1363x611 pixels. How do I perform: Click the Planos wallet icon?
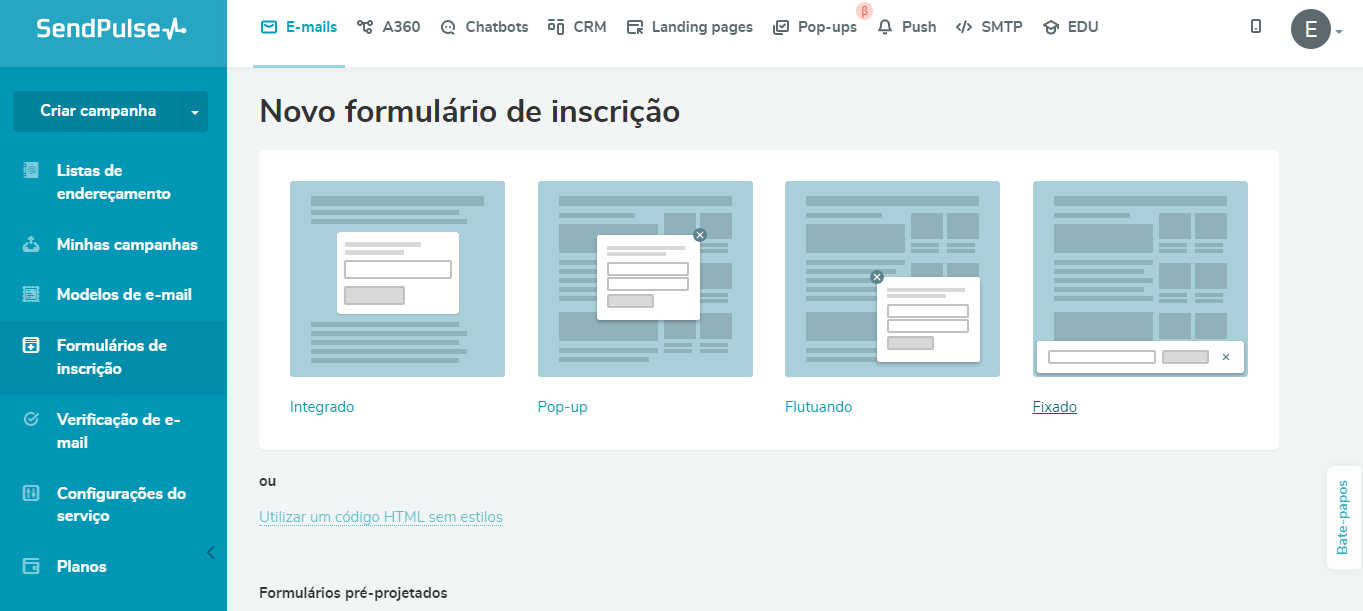(x=31, y=566)
